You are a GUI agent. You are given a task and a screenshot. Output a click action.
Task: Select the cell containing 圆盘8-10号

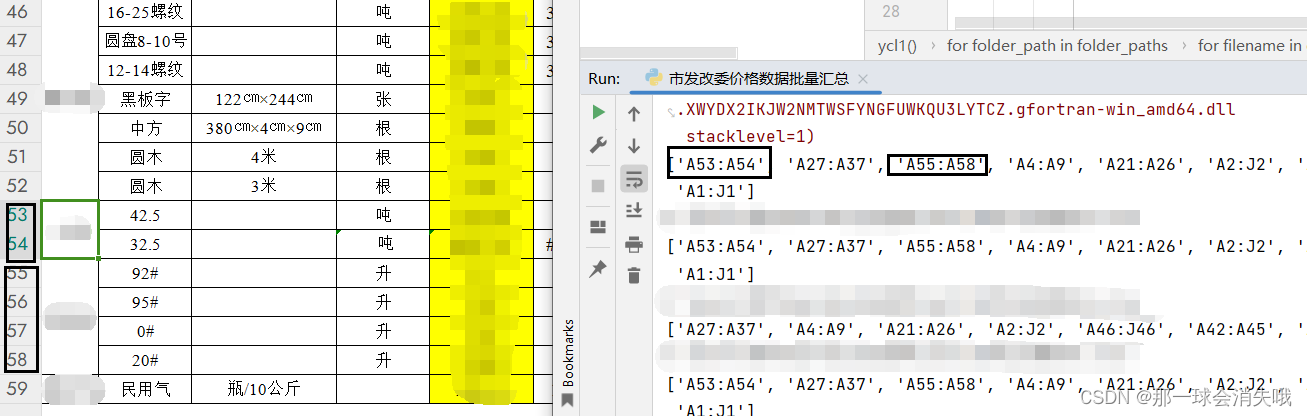[145, 41]
